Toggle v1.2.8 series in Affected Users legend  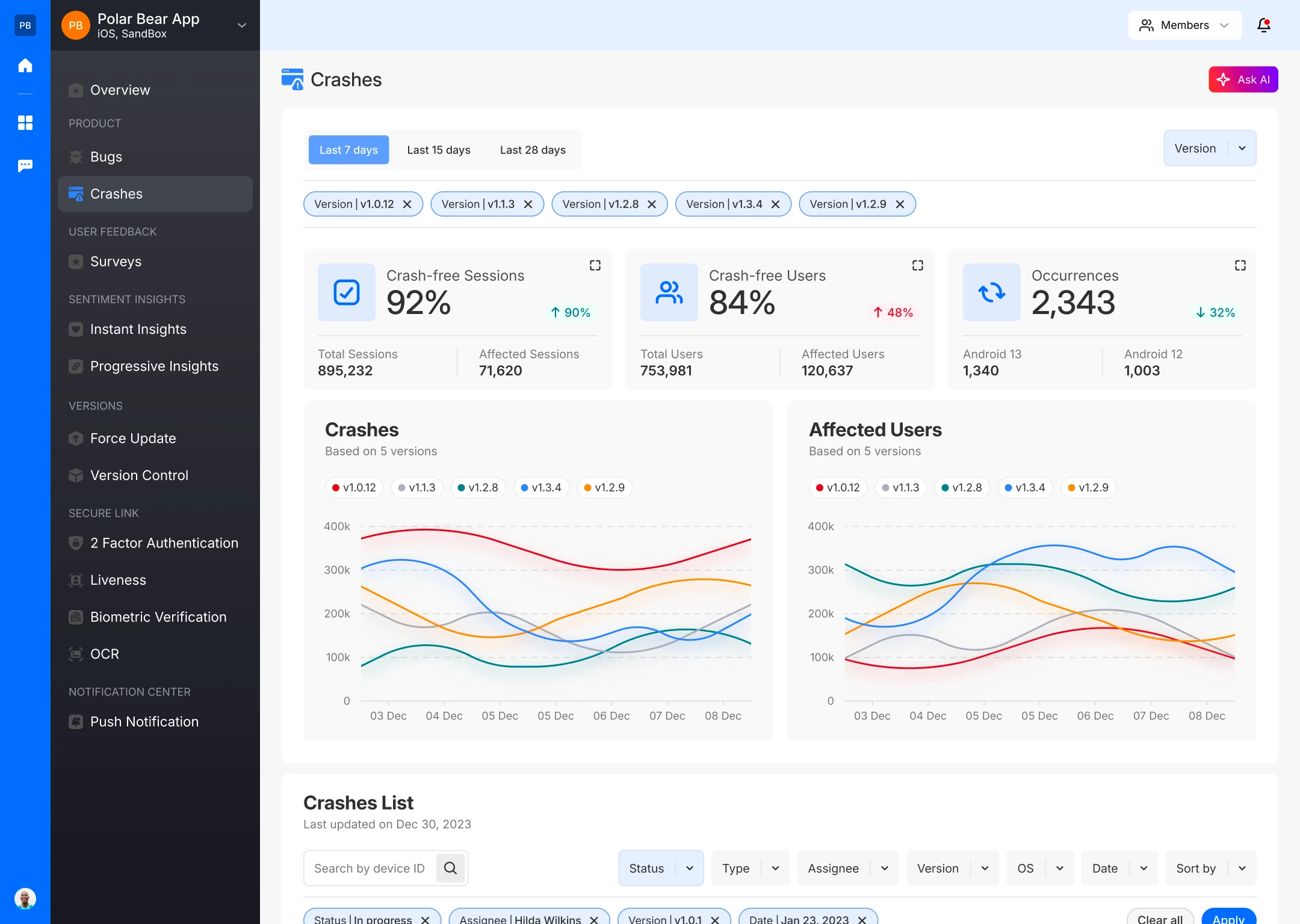click(x=961, y=487)
